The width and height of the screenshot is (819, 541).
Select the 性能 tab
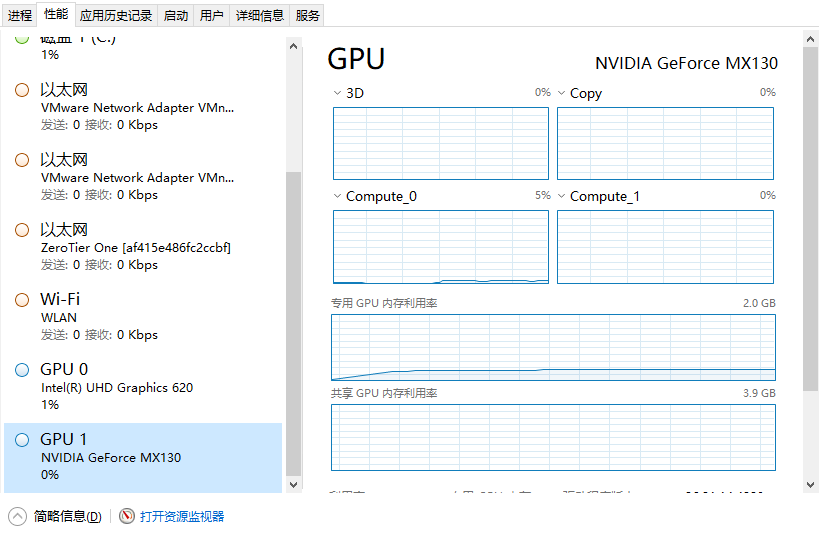click(x=56, y=14)
